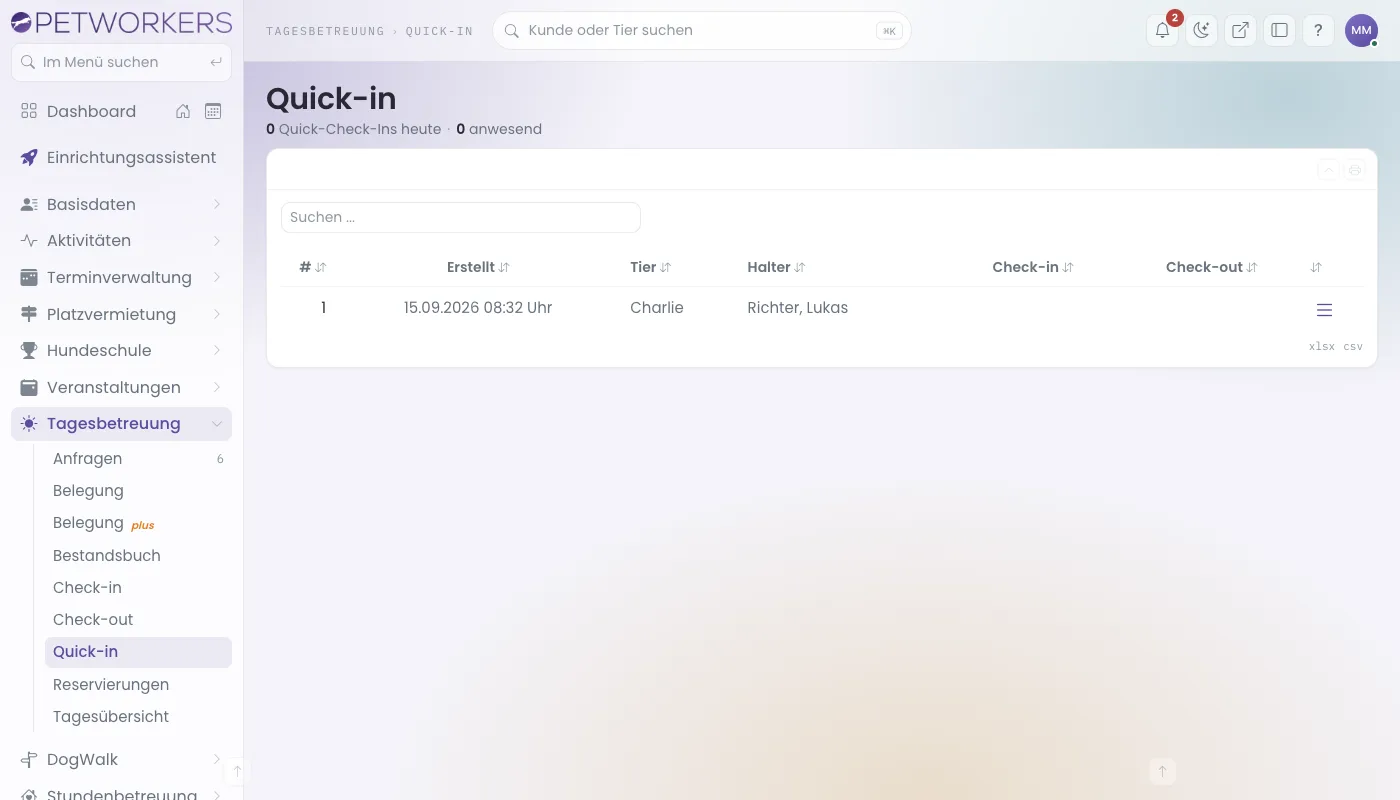Click the home icon next to Dashboard
This screenshot has width=1400, height=800.
183,111
